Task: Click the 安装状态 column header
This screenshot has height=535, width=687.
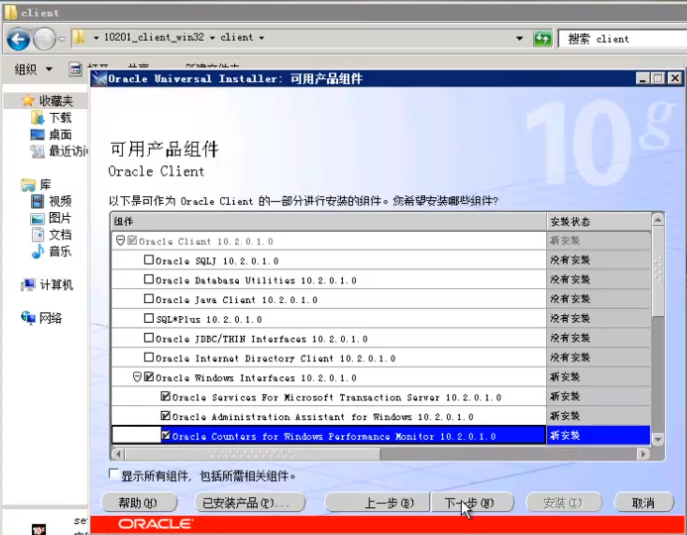Action: 598,221
